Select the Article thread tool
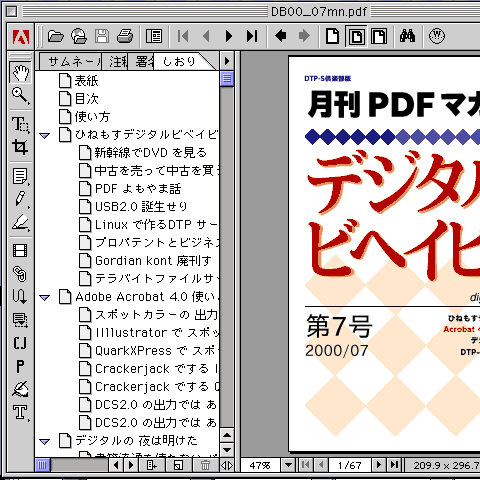Screen dimensions: 480x480 click(20, 296)
